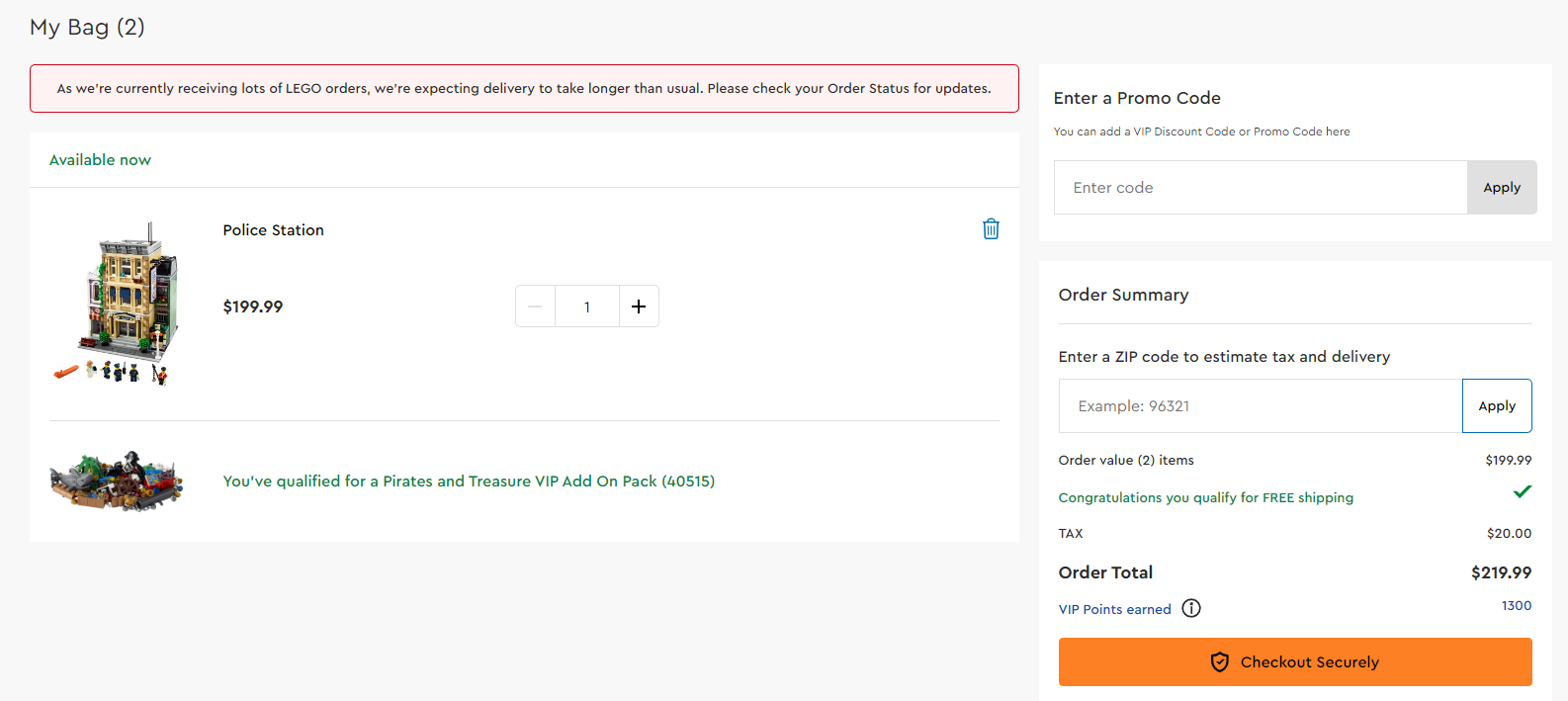The width and height of the screenshot is (1568, 701).
Task: Click the VIP Points earned label
Action: click(1114, 609)
